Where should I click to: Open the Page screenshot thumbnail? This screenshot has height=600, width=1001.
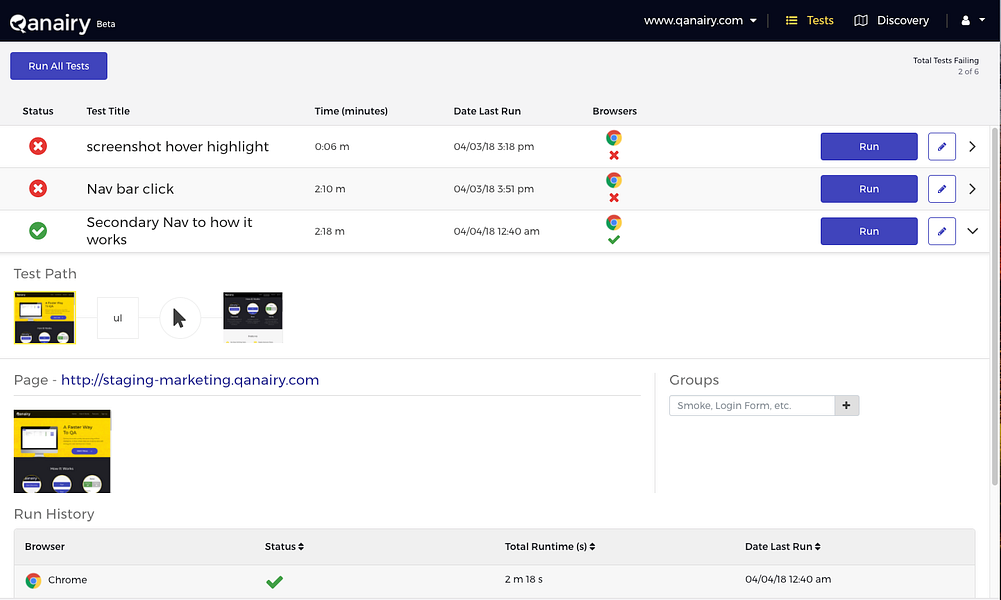click(62, 451)
